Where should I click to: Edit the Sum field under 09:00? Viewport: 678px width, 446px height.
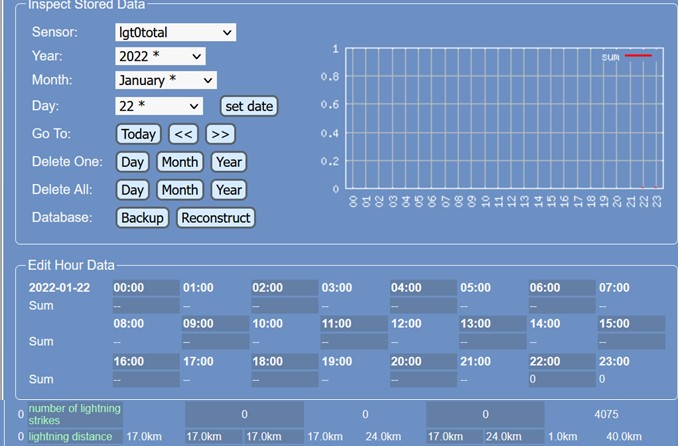pyautogui.click(x=215, y=341)
